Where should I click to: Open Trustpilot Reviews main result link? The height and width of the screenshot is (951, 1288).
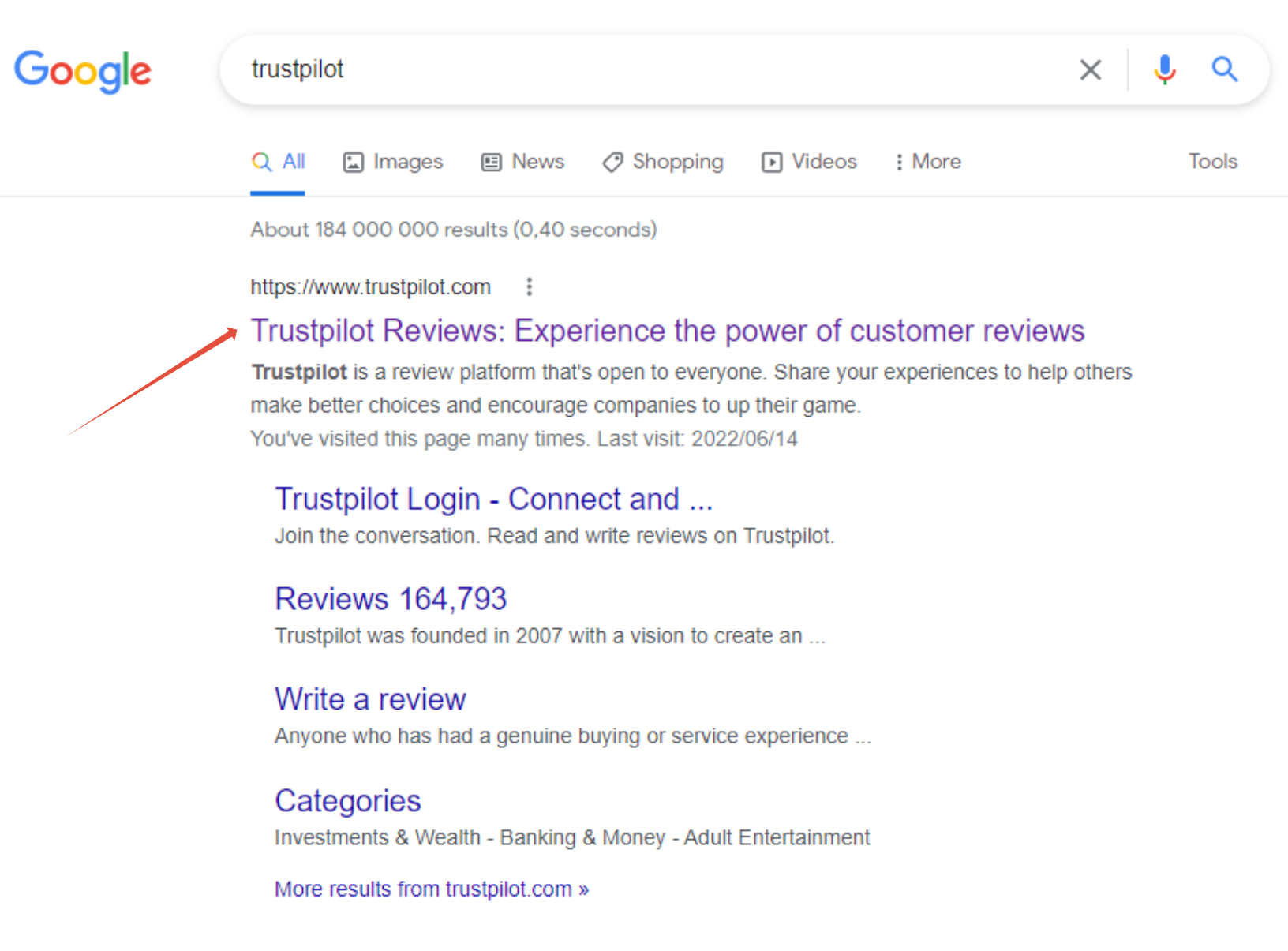pos(668,331)
